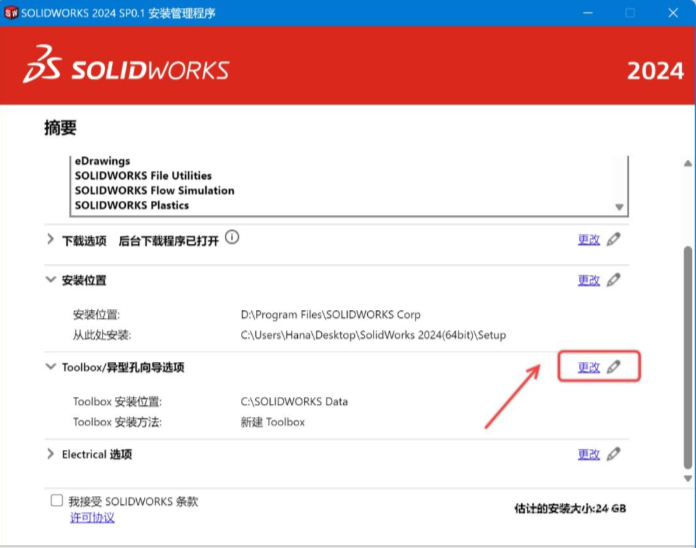Click the 从此处安装 label

102,335
